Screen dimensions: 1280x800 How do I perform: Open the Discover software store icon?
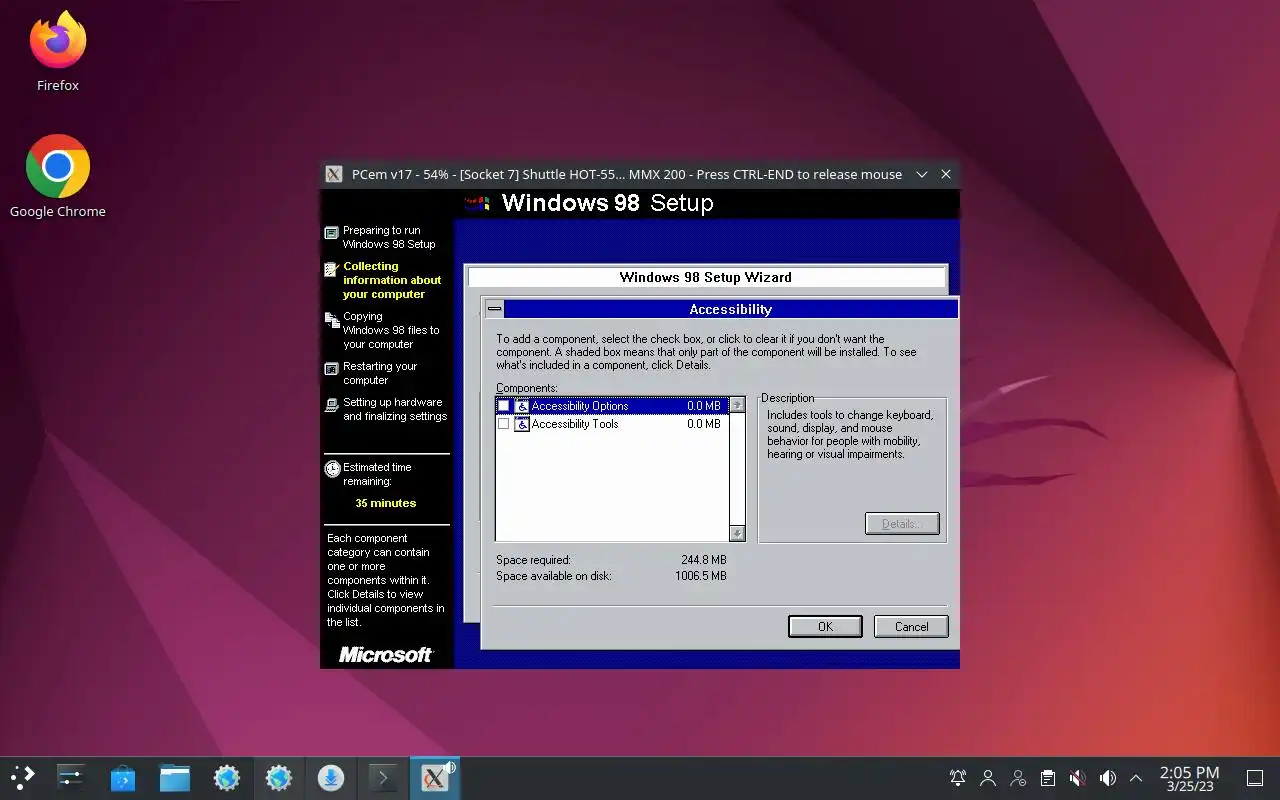click(123, 778)
